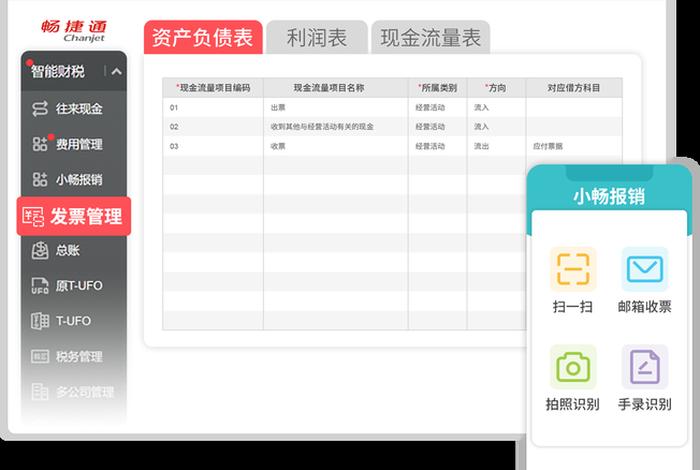Click the 现金流量项目编码 column header
Image resolution: width=700 pixels, height=470 pixels.
coord(213,88)
